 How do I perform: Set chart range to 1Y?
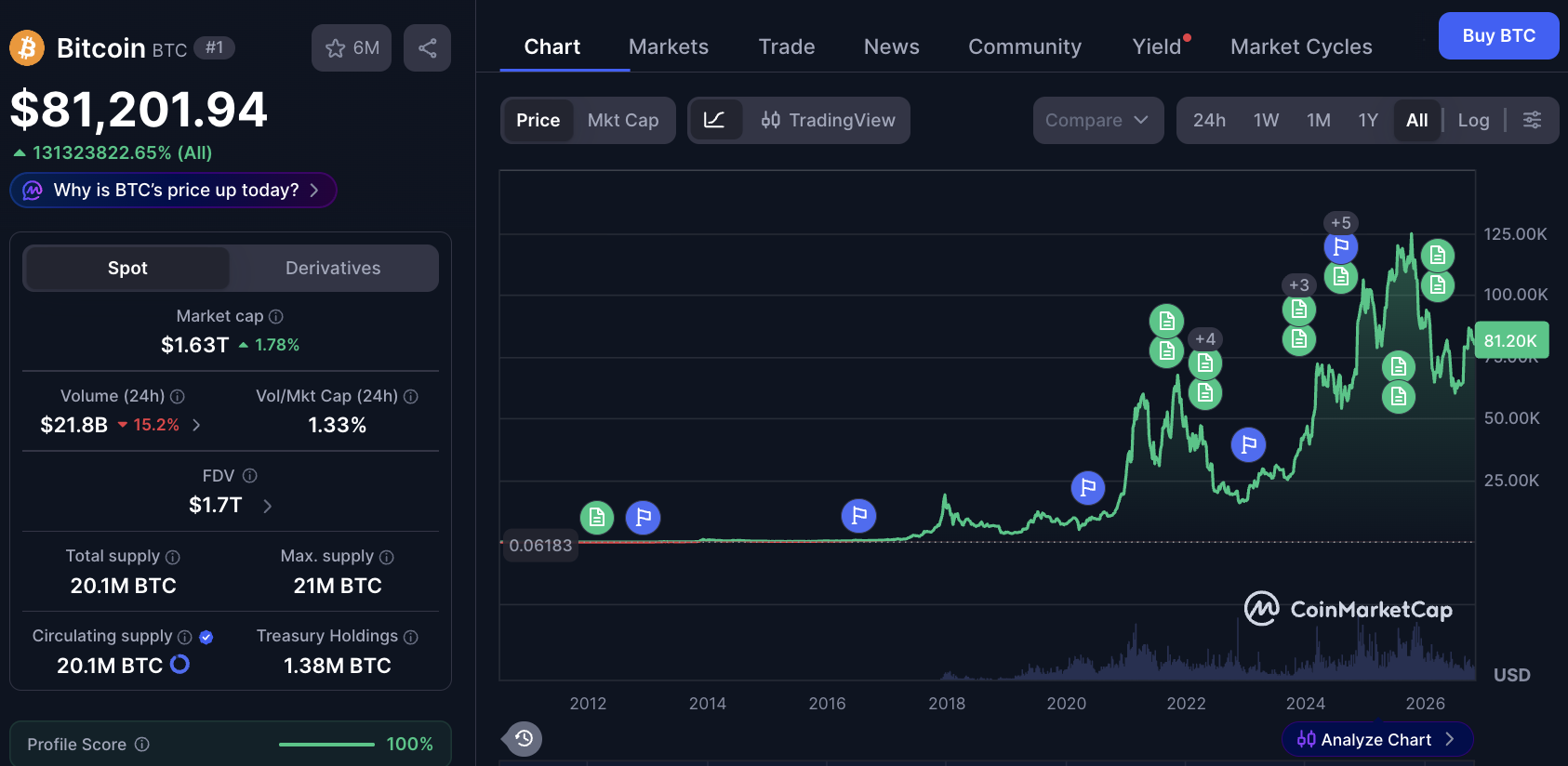tap(1367, 120)
